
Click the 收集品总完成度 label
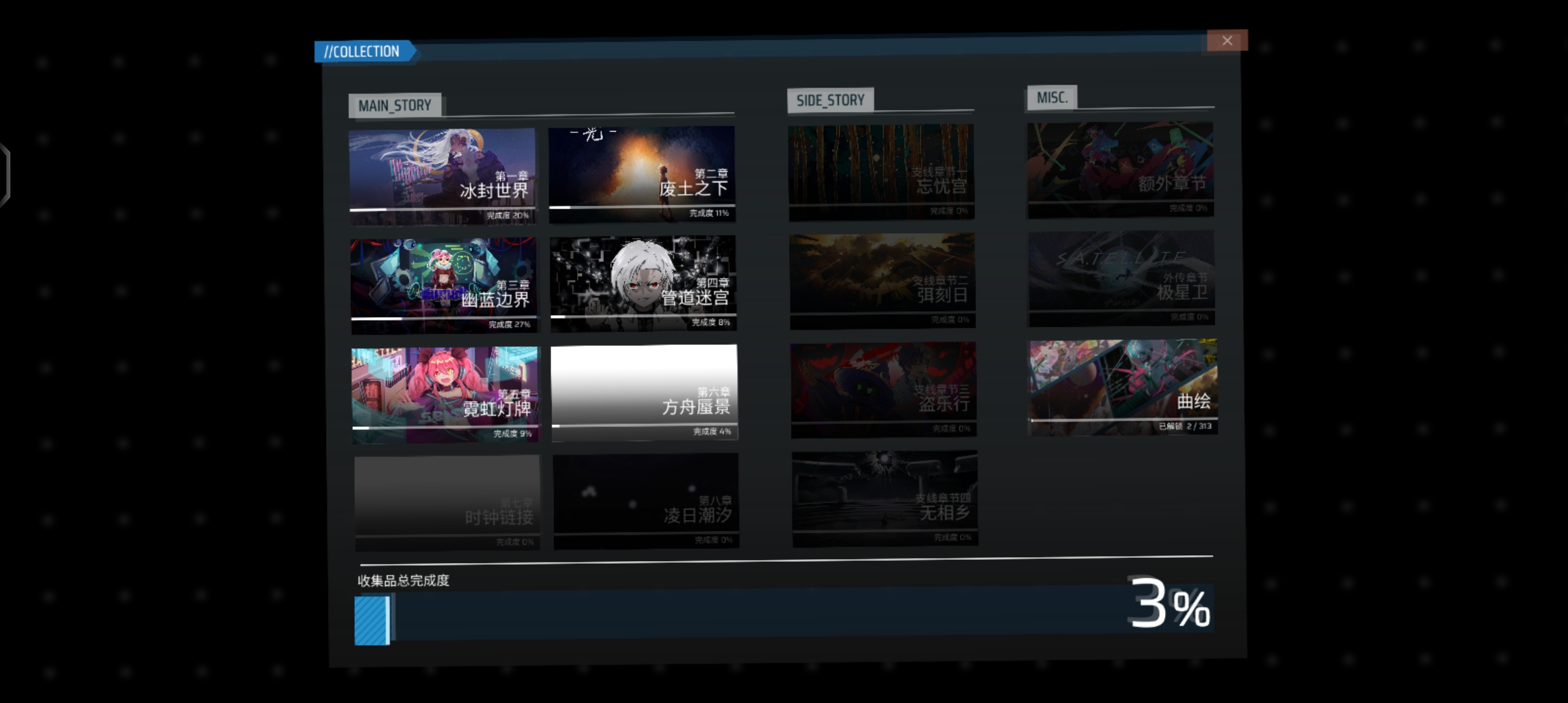coord(404,581)
